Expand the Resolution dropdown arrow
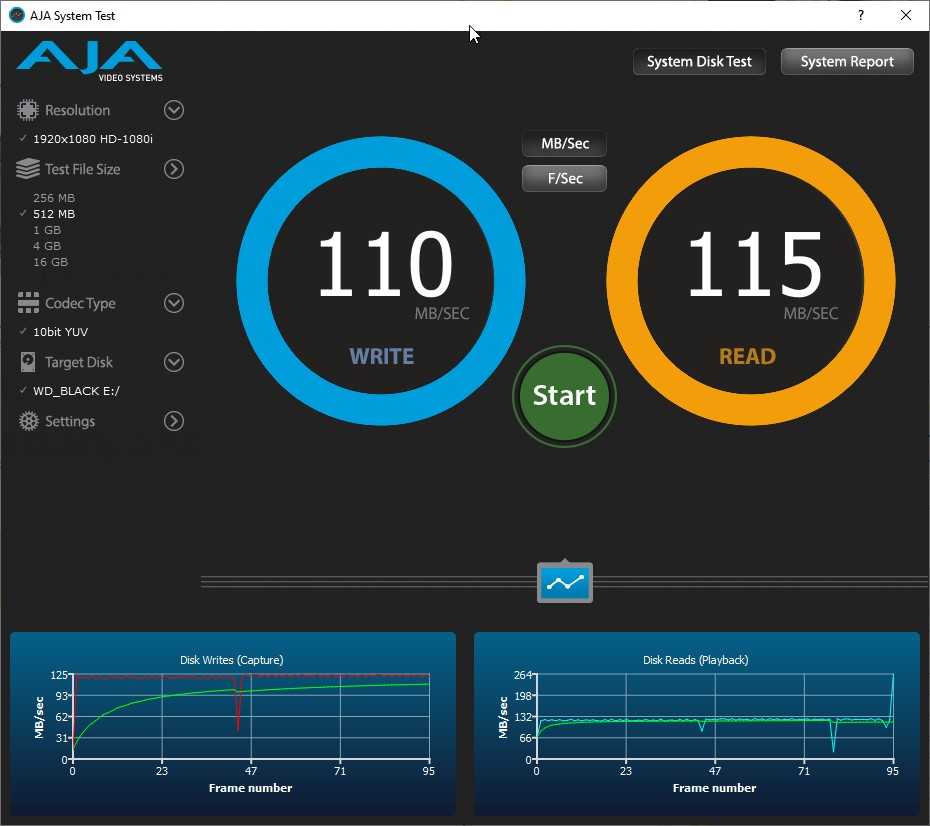930x826 pixels. [x=174, y=110]
